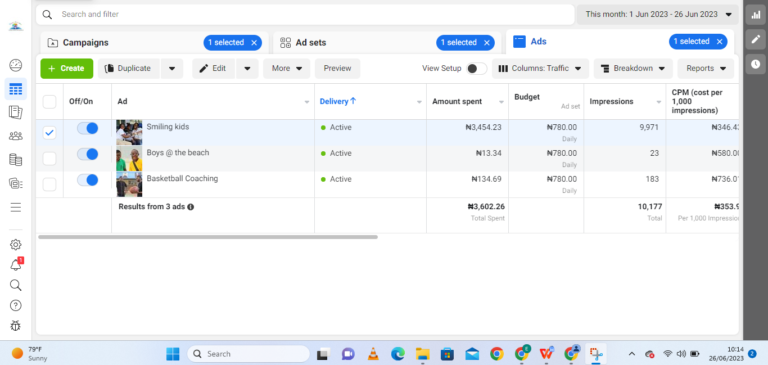Turn off the Boys @ the beach ad switch
This screenshot has width=768, height=365.
coord(88,154)
